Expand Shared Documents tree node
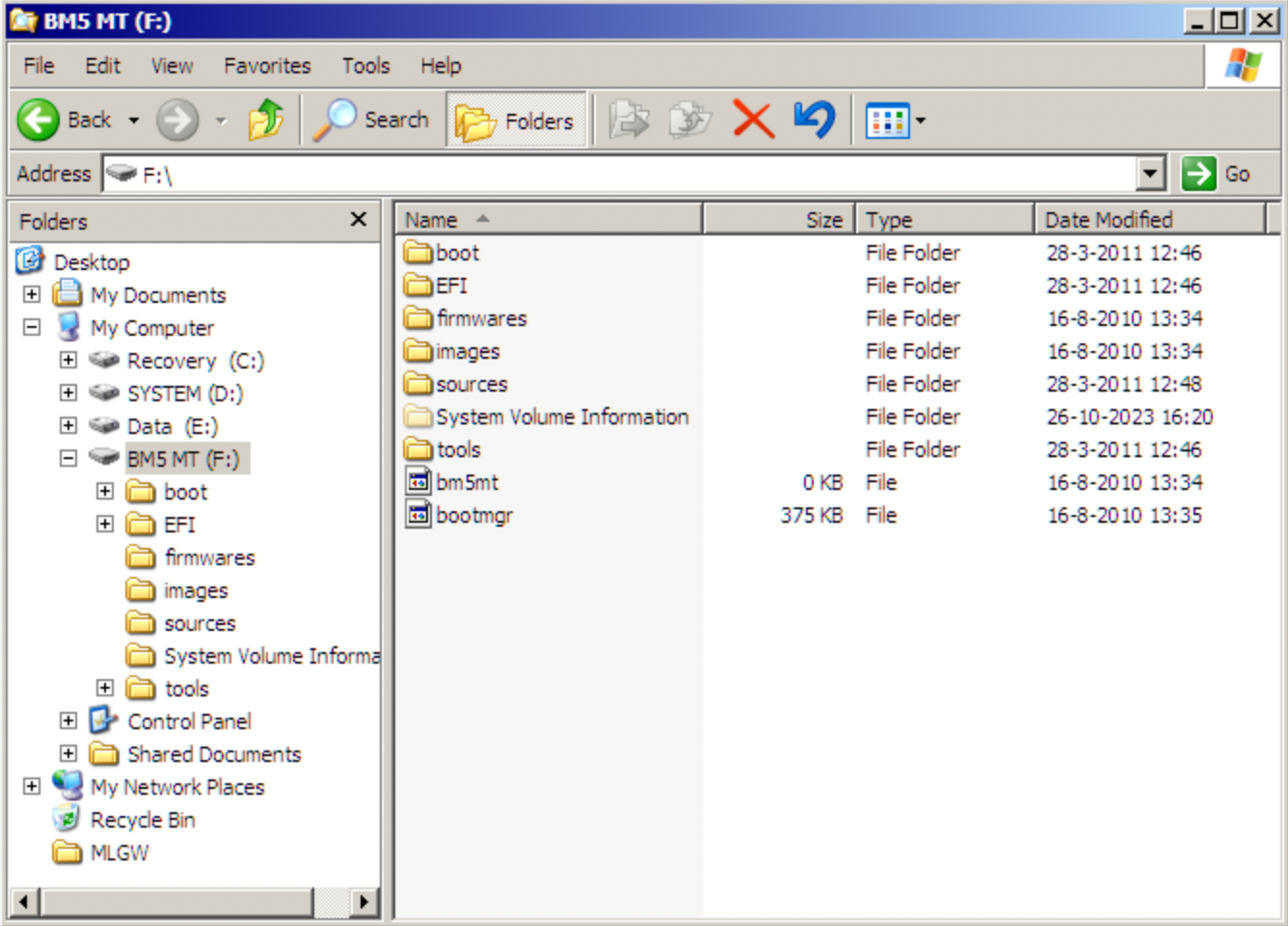This screenshot has height=926, width=1288. click(68, 753)
